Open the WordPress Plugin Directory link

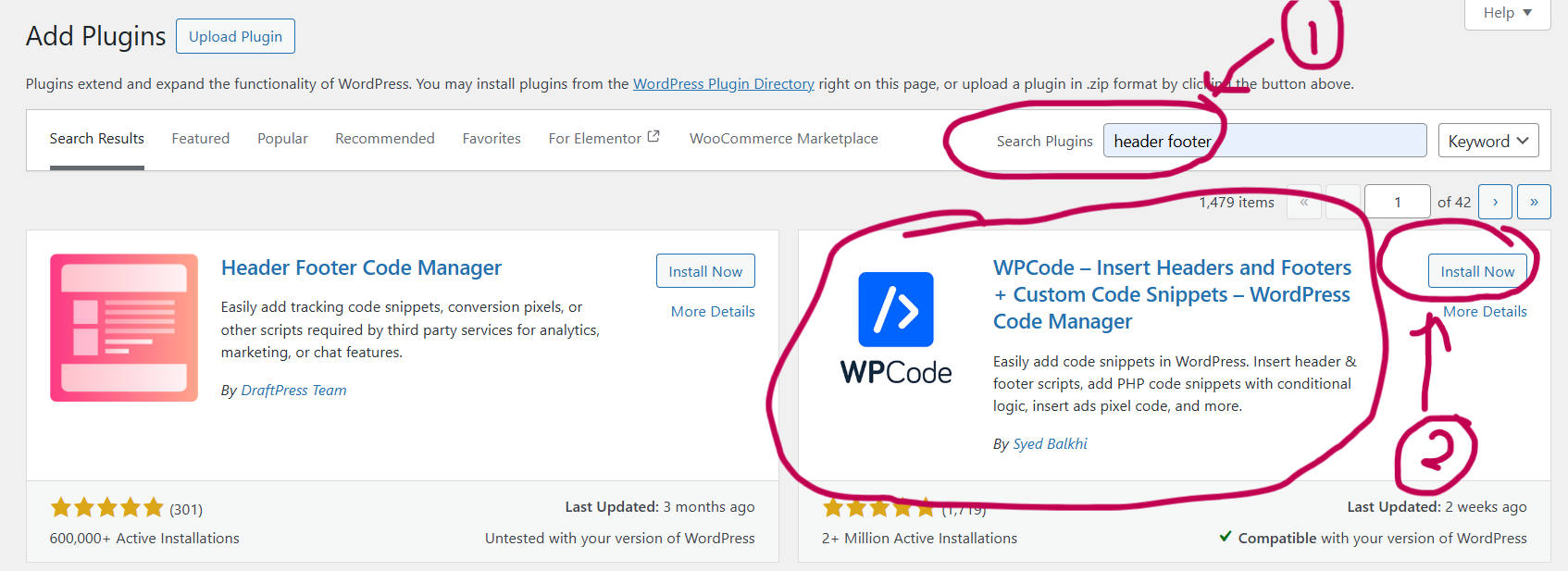pos(723,84)
